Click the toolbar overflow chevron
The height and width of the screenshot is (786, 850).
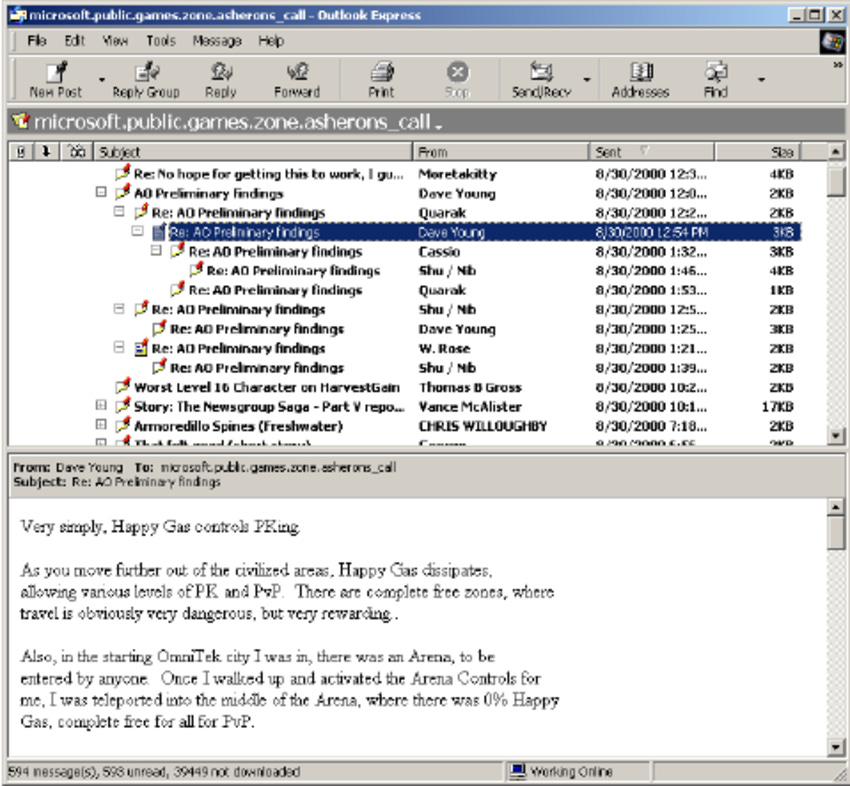(838, 65)
